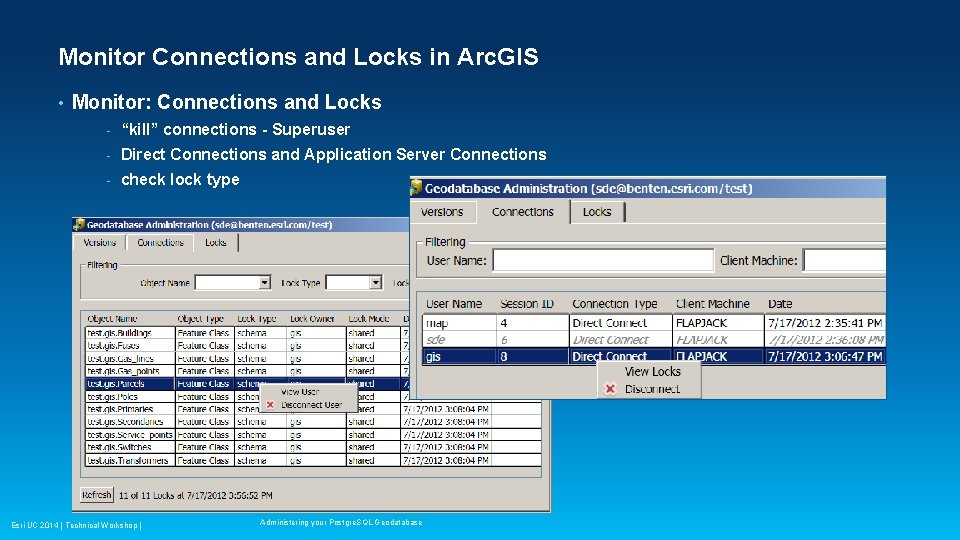The height and width of the screenshot is (540, 960).
Task: Click date '7/17/2012 2:35:41 PM' cell
Action: tap(825, 323)
